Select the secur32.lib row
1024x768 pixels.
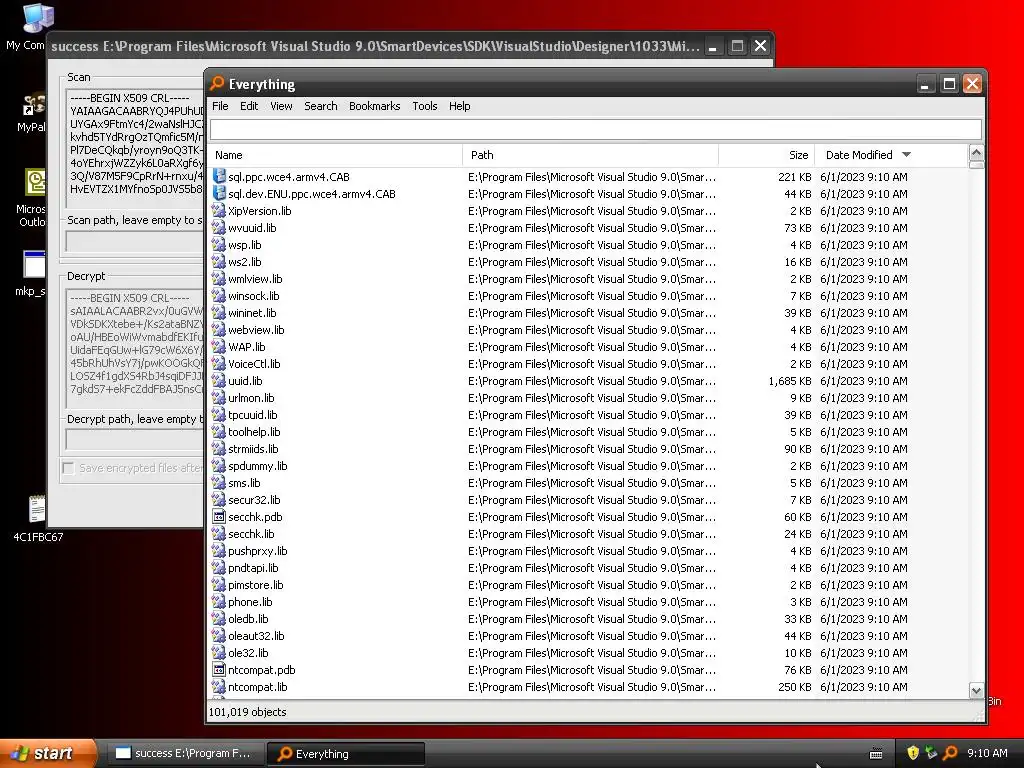[x=588, y=500]
